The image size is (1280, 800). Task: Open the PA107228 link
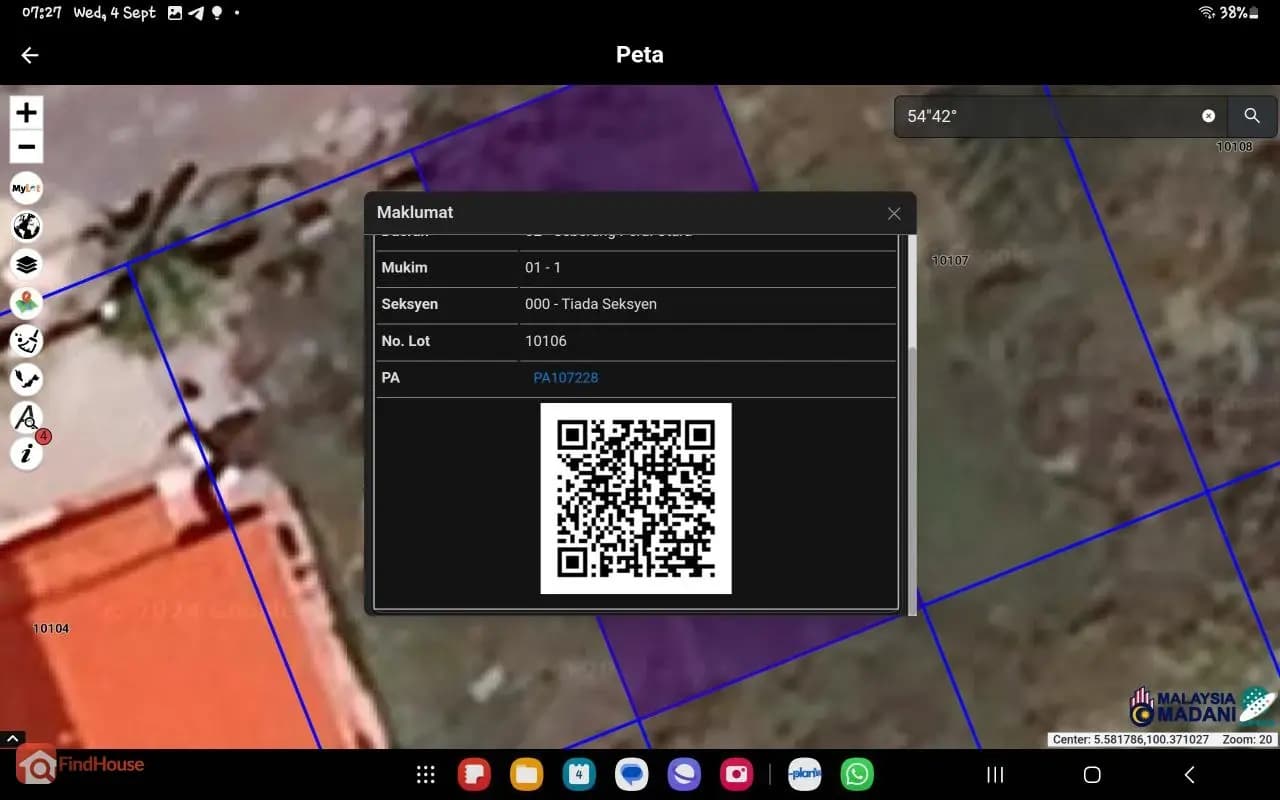point(566,378)
